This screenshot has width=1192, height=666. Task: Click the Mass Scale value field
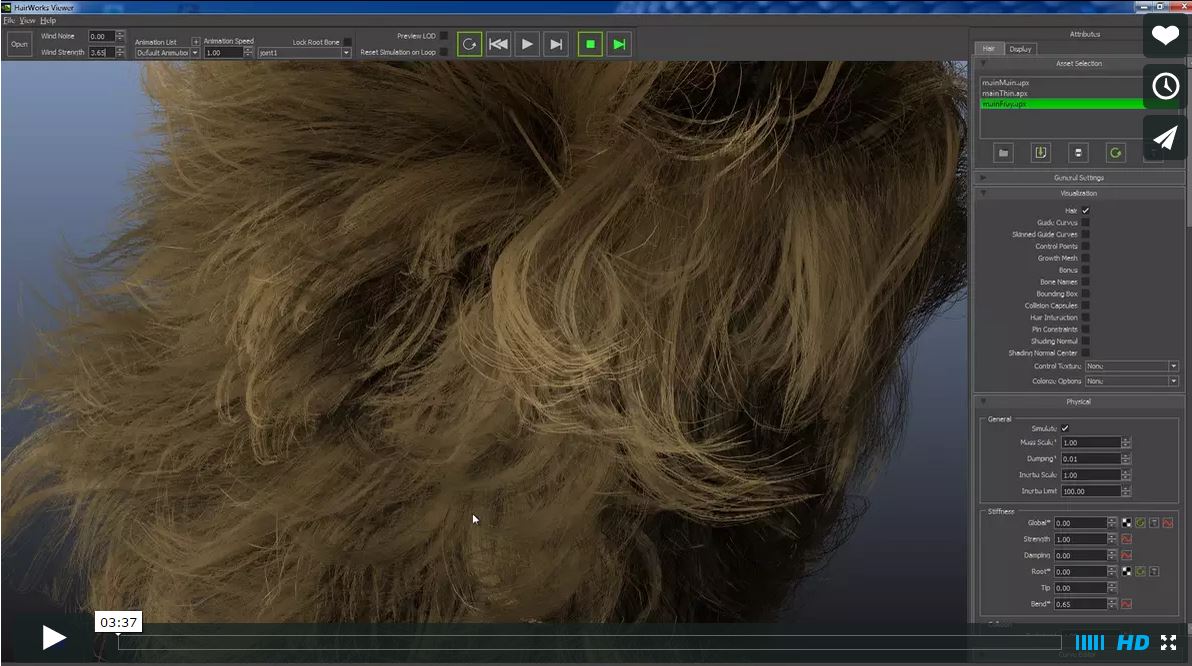1090,442
